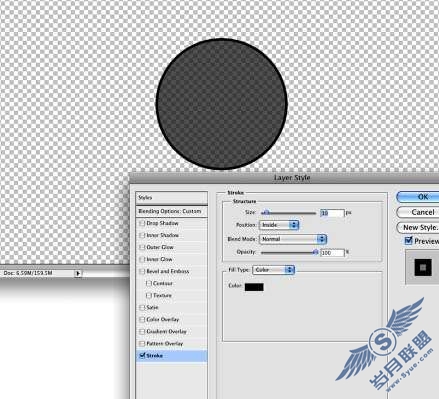Select the Stroke row label
The image size is (439, 399).
(x=154, y=356)
